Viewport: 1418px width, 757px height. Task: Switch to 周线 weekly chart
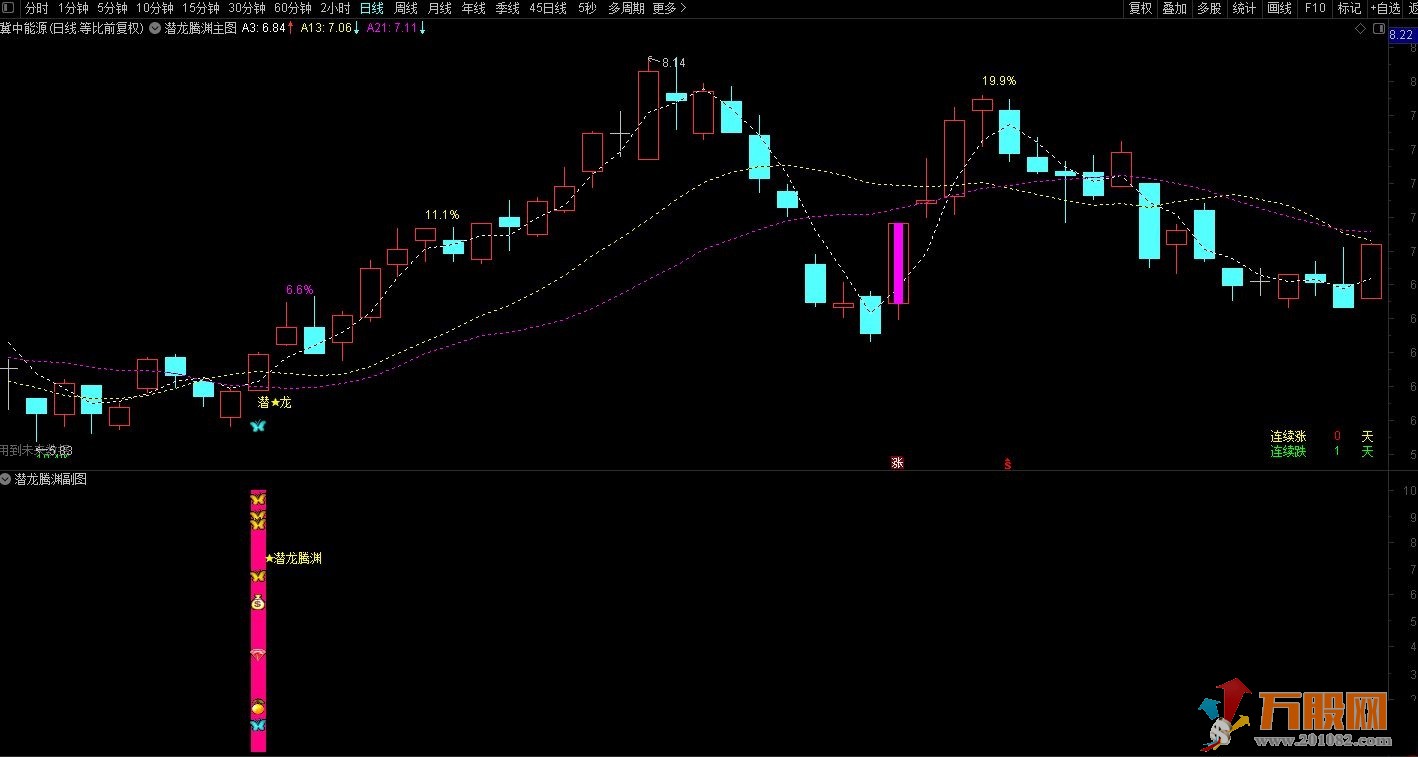tap(405, 8)
